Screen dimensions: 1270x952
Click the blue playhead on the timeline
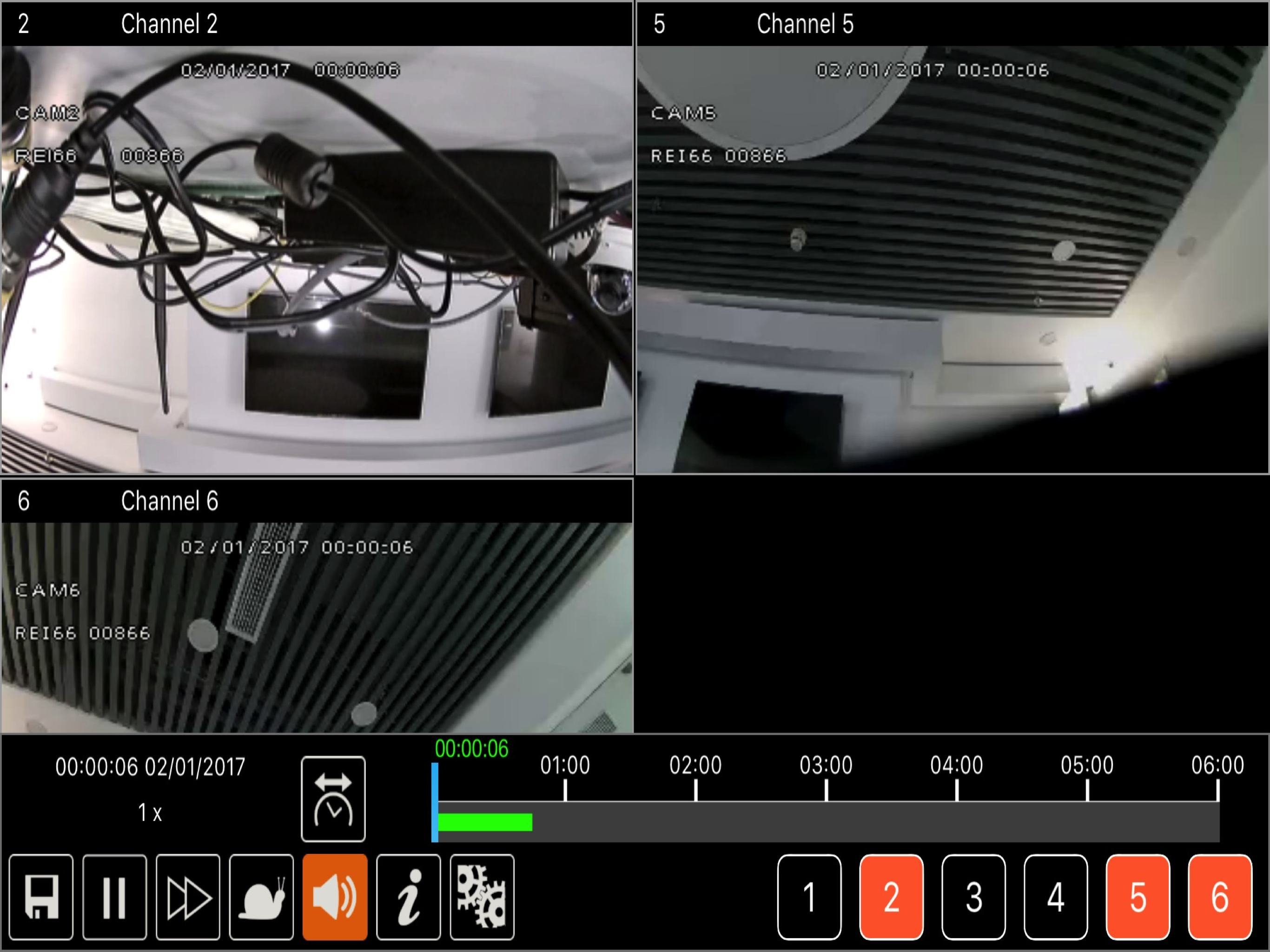tap(435, 802)
